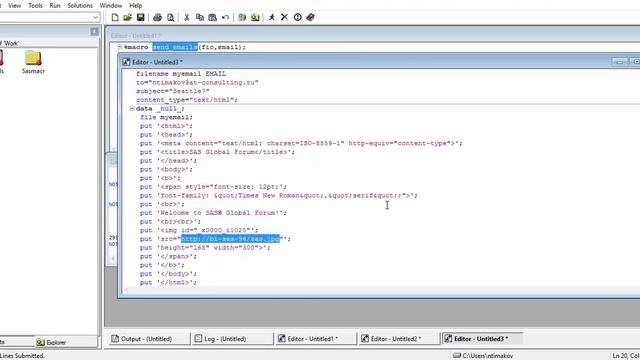Image resolution: width=640 pixels, height=360 pixels.
Task: Click the Clear All X icon
Action: [284, 17]
